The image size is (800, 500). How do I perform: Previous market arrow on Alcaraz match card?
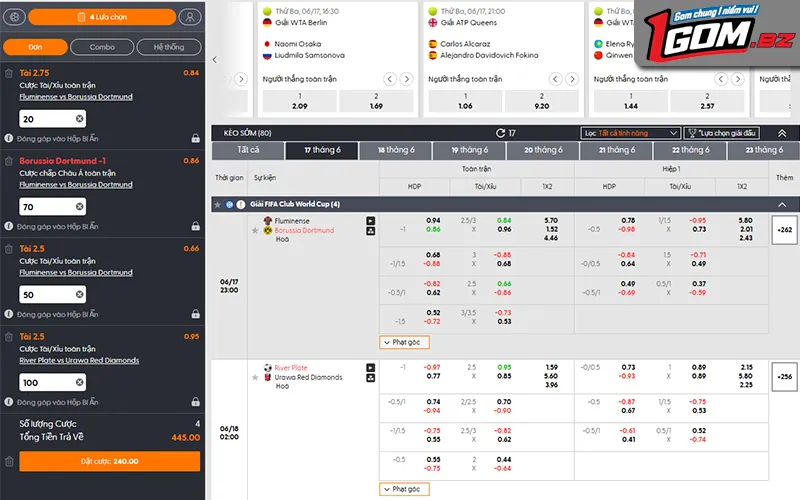click(x=555, y=79)
